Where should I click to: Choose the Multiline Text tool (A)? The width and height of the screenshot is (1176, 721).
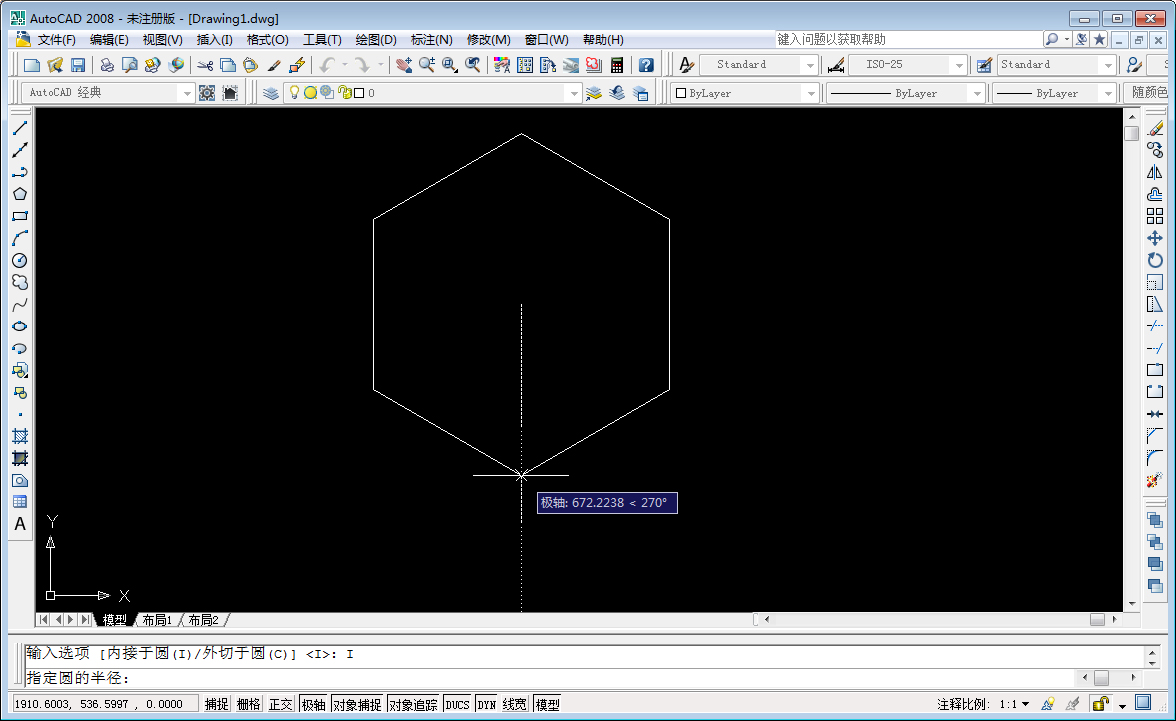(20, 524)
